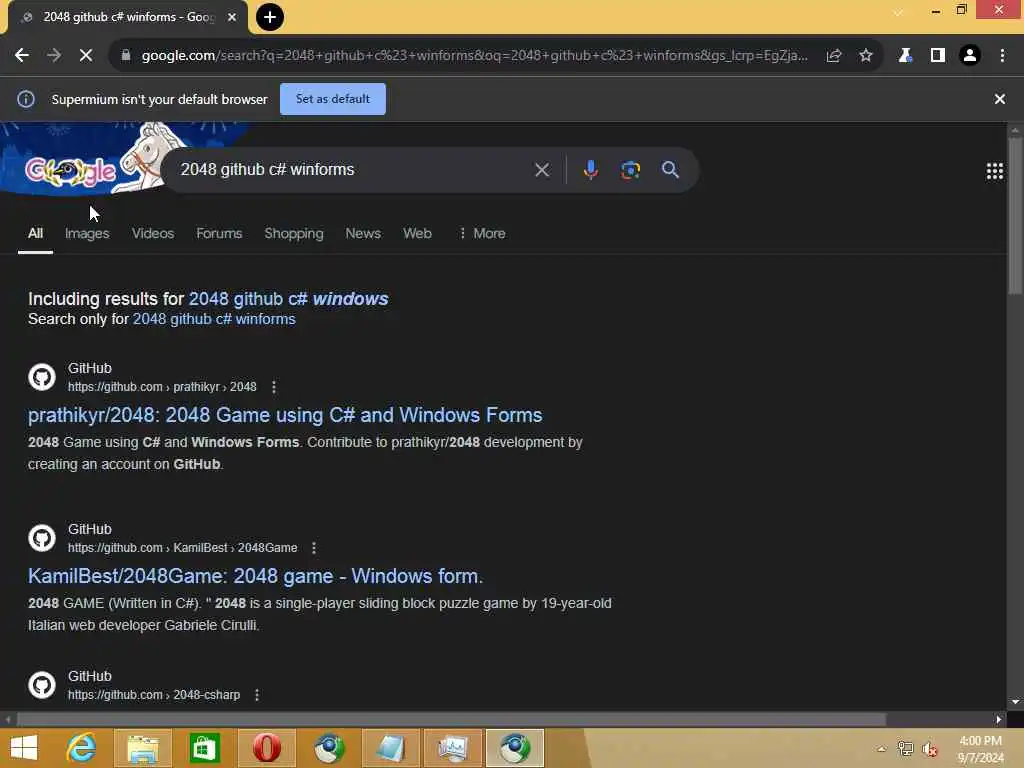Open a new browser tab
This screenshot has height=768, width=1024.
point(270,17)
